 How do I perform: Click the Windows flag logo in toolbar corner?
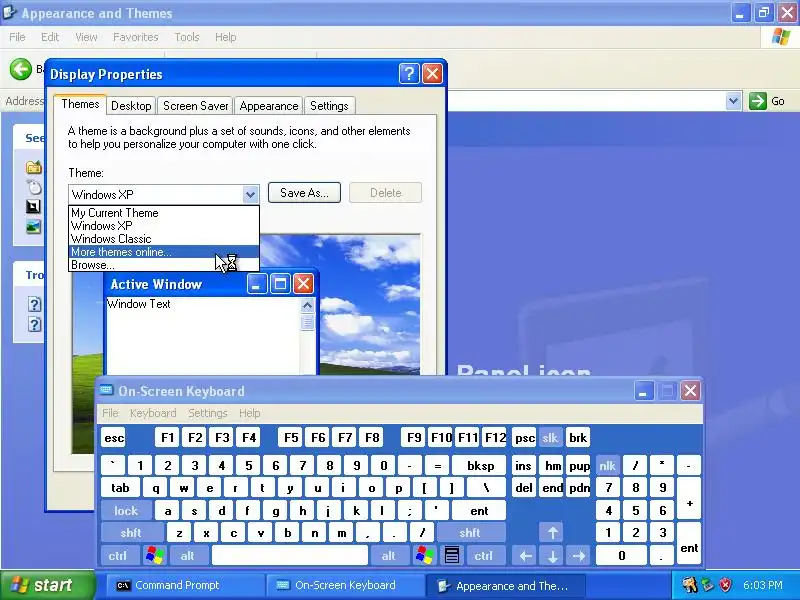781,37
